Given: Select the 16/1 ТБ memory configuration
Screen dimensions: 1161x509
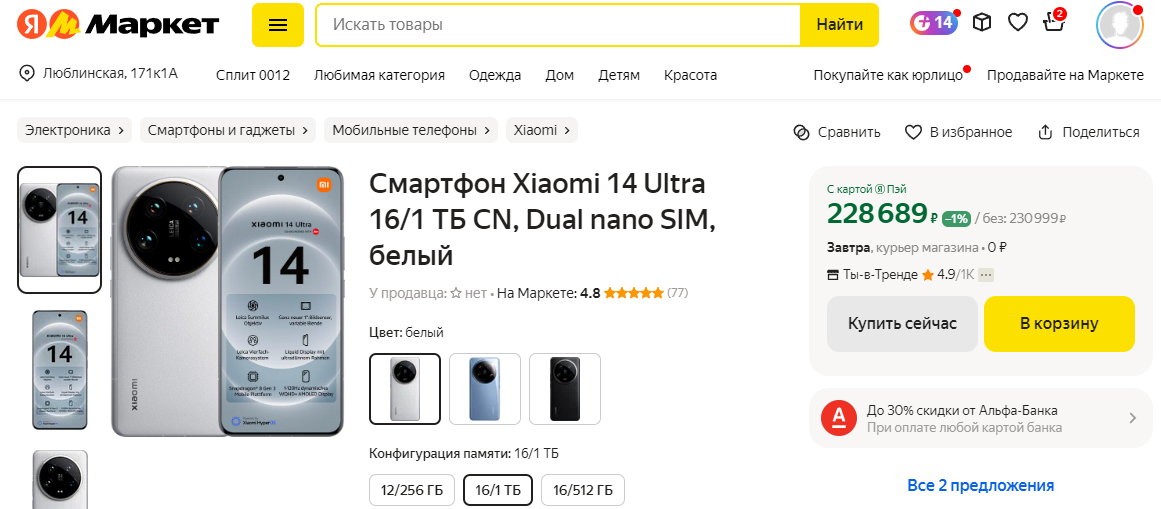Looking at the screenshot, I should coord(498,490).
